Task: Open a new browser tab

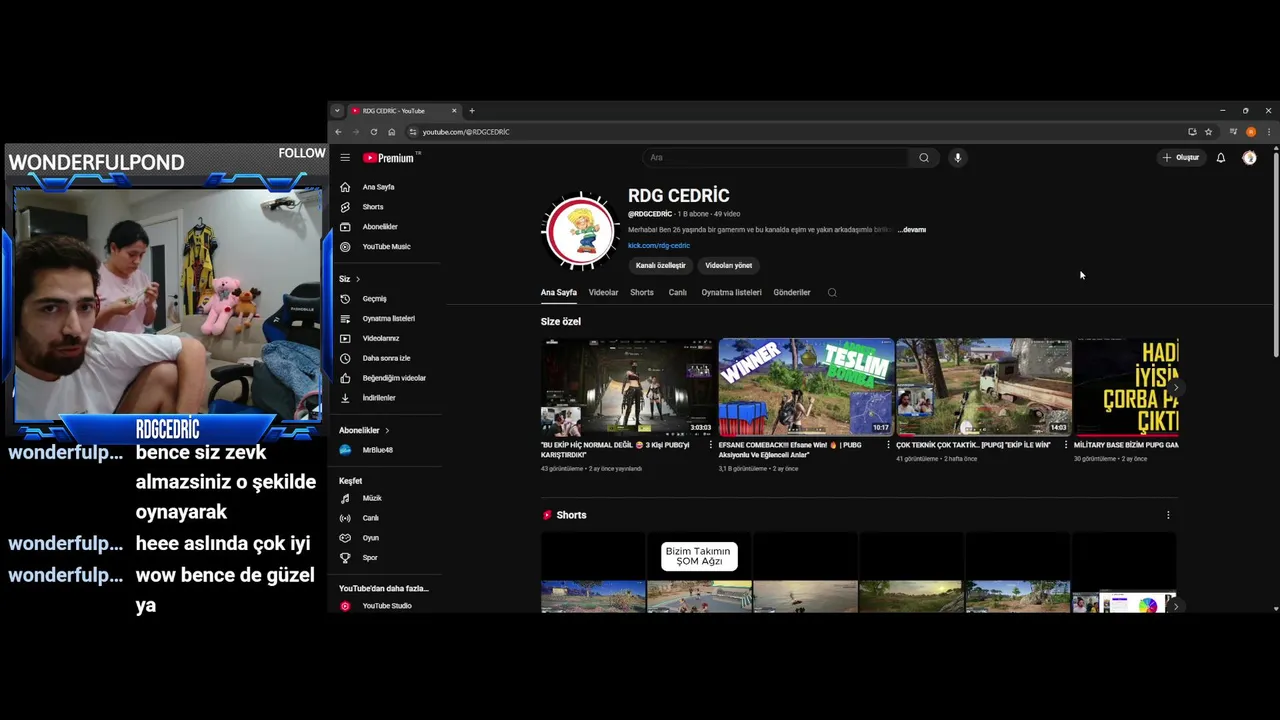Action: point(472,111)
